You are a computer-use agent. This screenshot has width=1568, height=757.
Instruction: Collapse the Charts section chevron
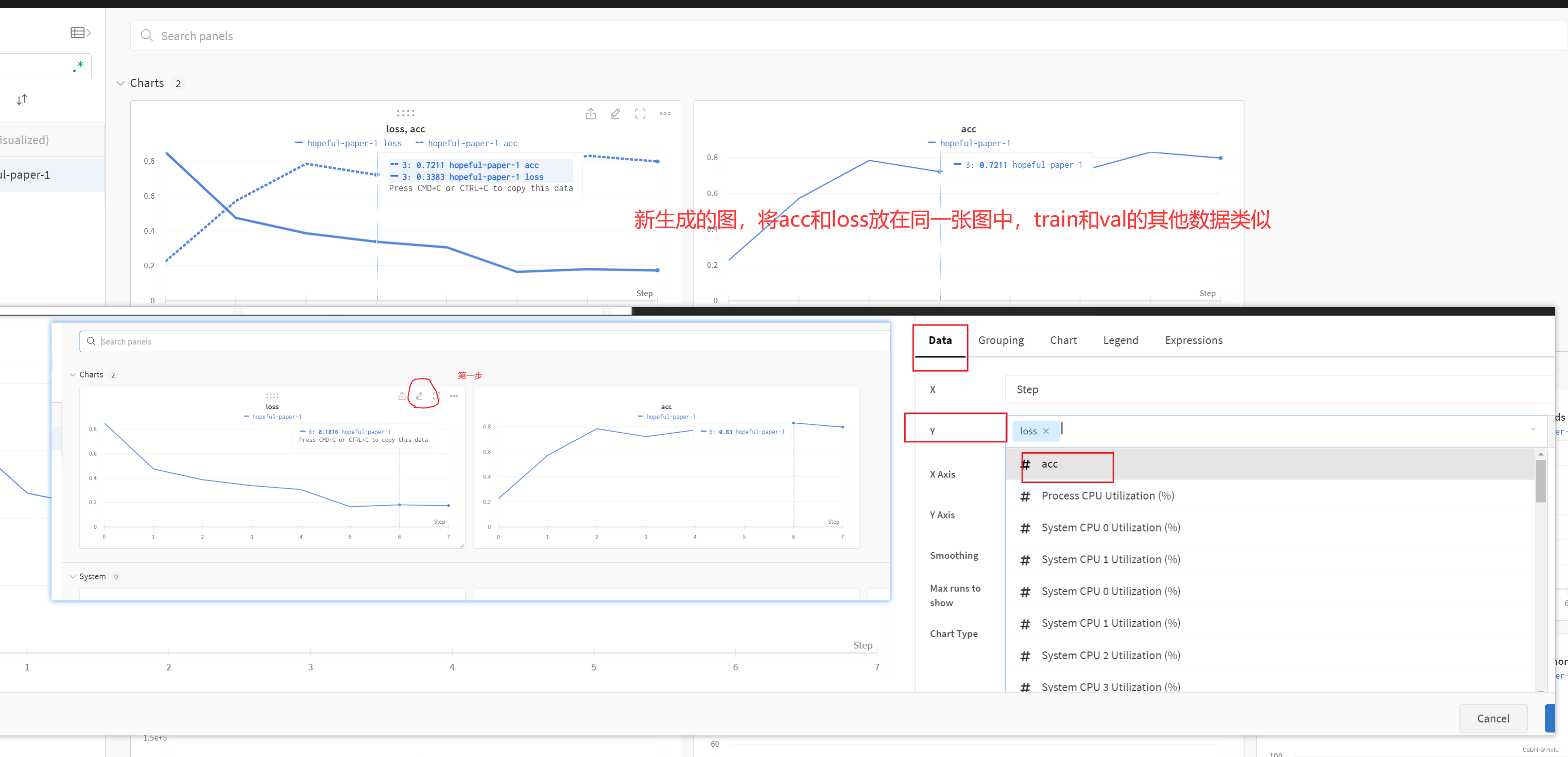point(120,83)
